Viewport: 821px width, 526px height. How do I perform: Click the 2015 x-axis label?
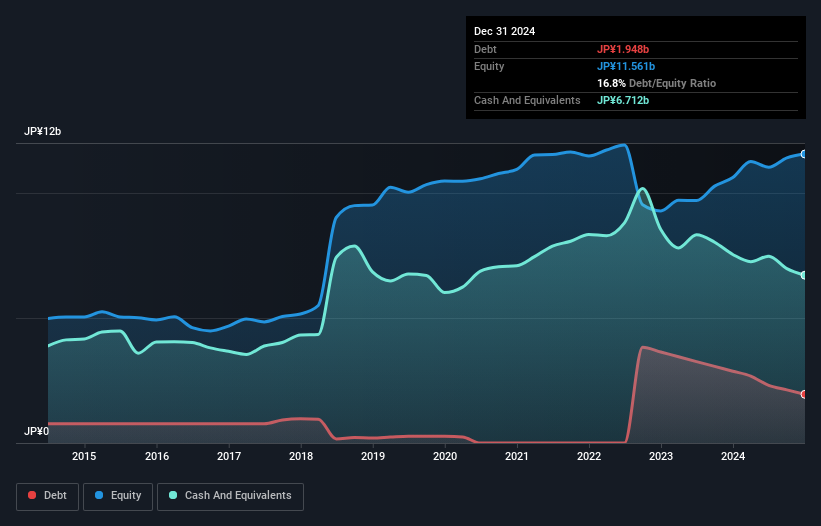[84, 456]
